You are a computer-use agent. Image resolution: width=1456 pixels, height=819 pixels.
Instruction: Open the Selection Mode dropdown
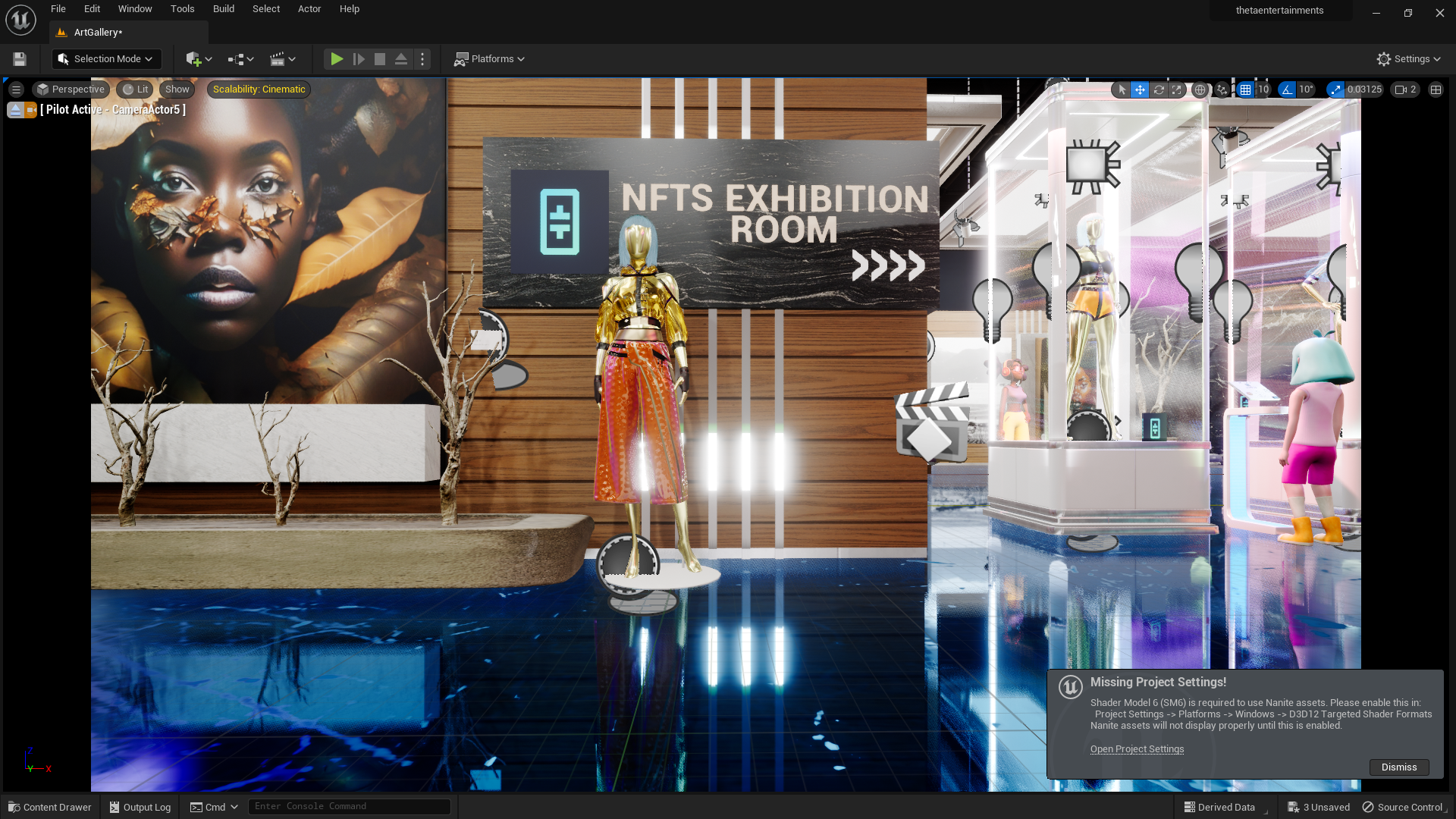[x=106, y=59]
